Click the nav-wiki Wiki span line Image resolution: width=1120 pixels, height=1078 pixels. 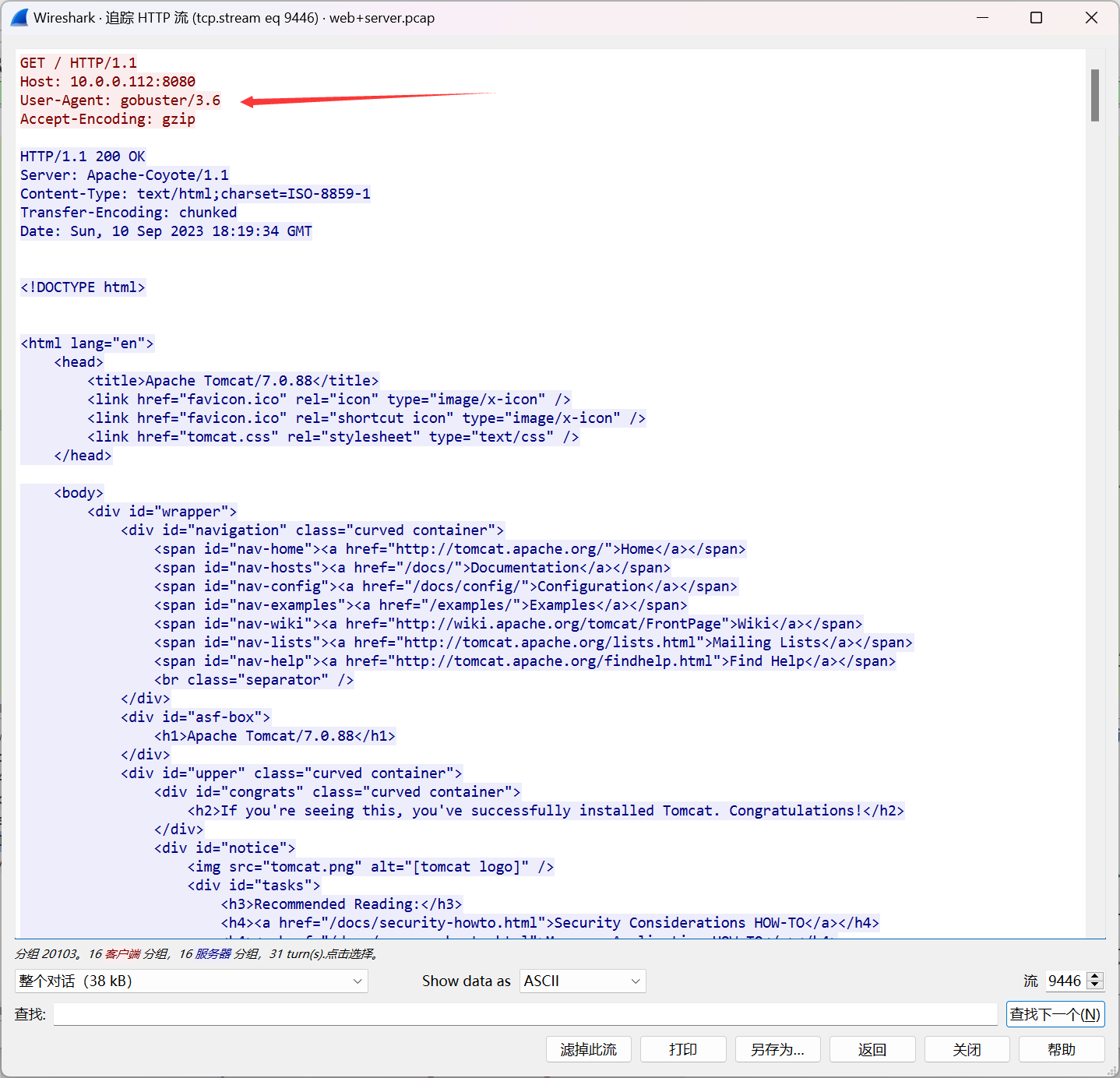click(509, 623)
